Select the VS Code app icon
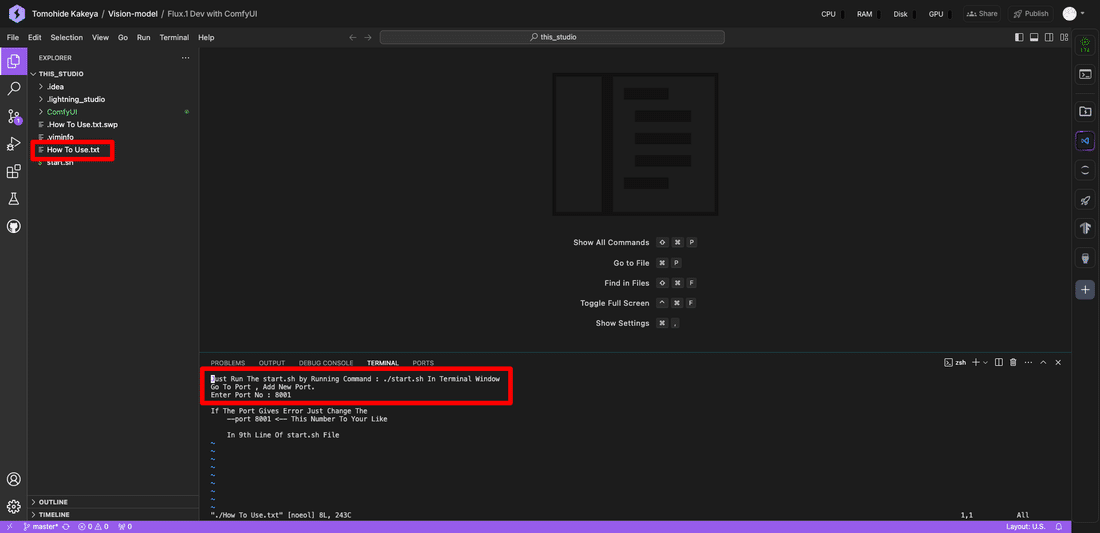Viewport: 1100px width, 533px height. tap(1085, 140)
